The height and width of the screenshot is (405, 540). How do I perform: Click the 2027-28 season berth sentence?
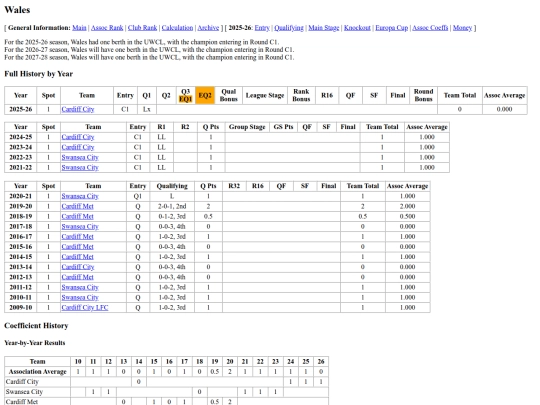(149, 58)
